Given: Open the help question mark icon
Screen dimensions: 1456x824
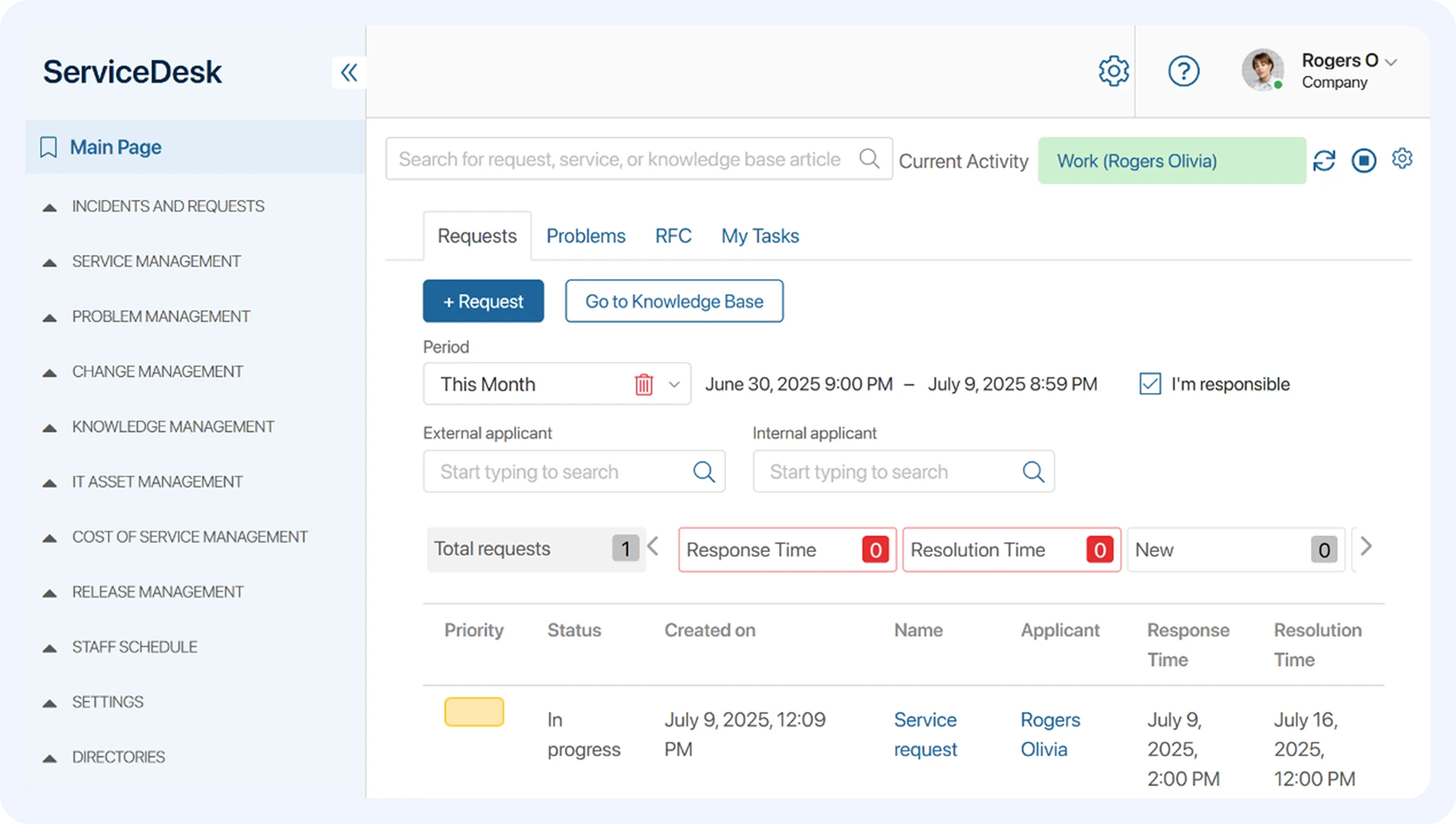Looking at the screenshot, I should tap(1183, 71).
